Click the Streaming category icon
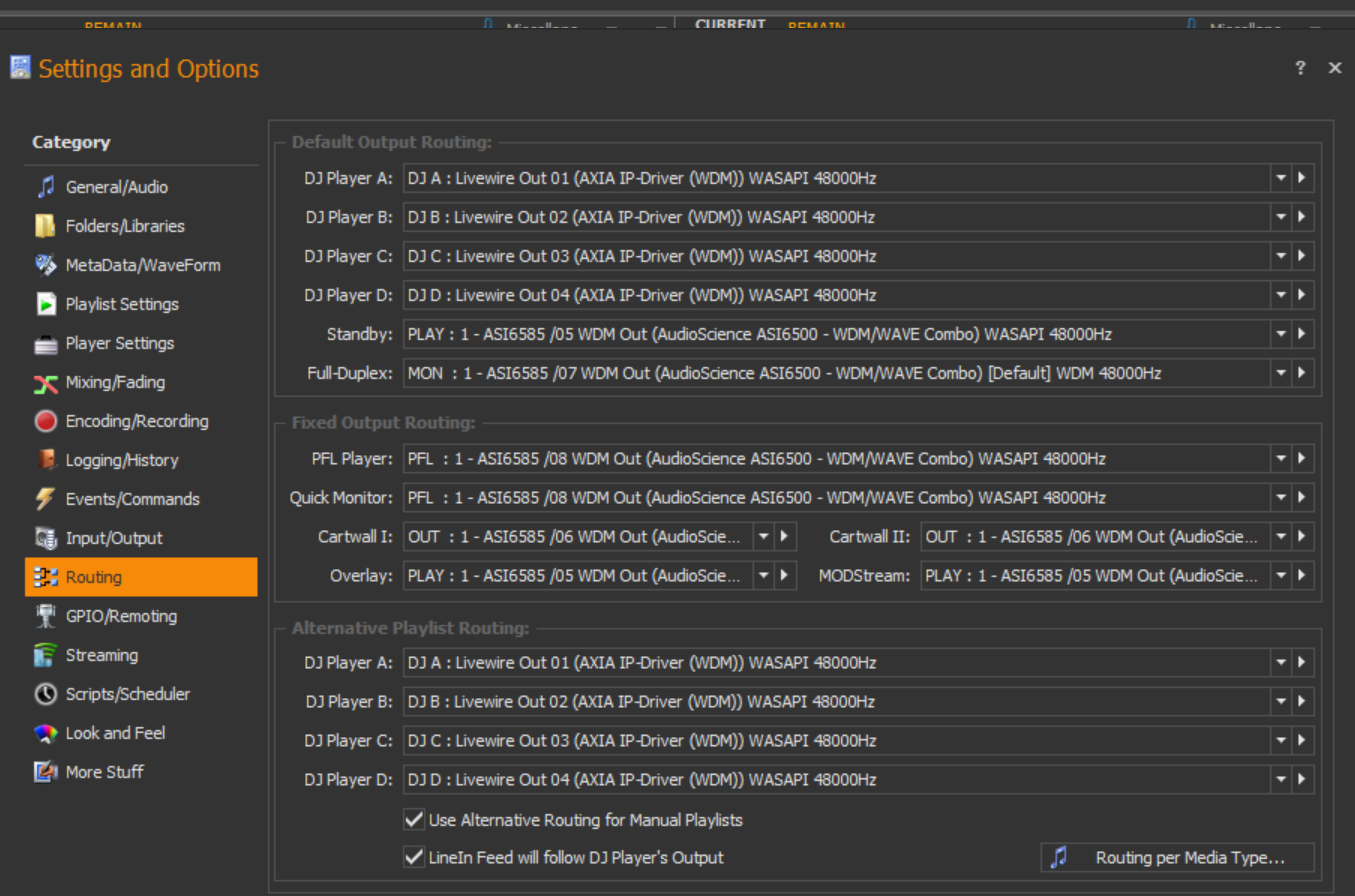Image resolution: width=1355 pixels, height=896 pixels. [46, 655]
